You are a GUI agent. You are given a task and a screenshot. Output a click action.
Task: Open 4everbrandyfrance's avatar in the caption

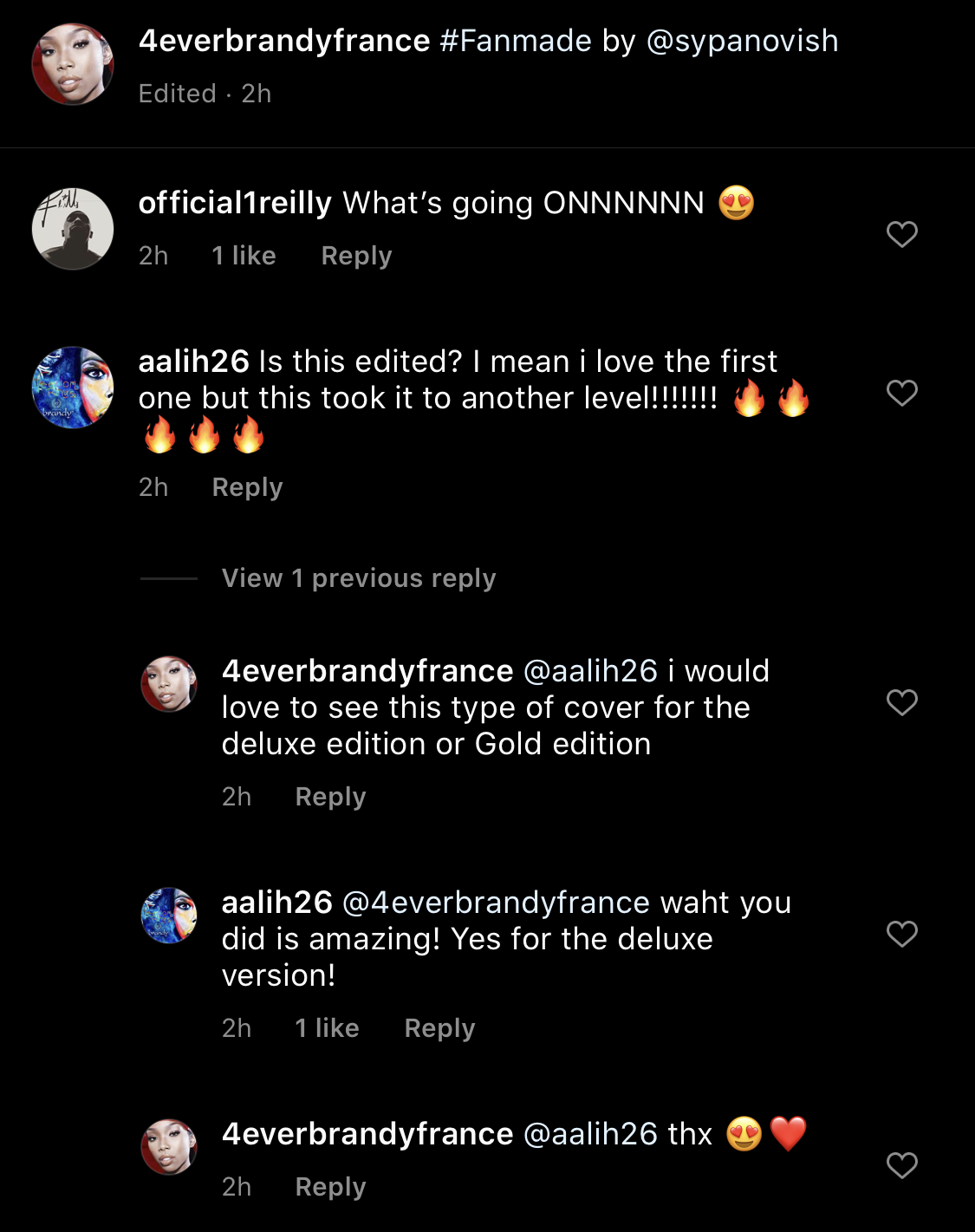point(73,64)
